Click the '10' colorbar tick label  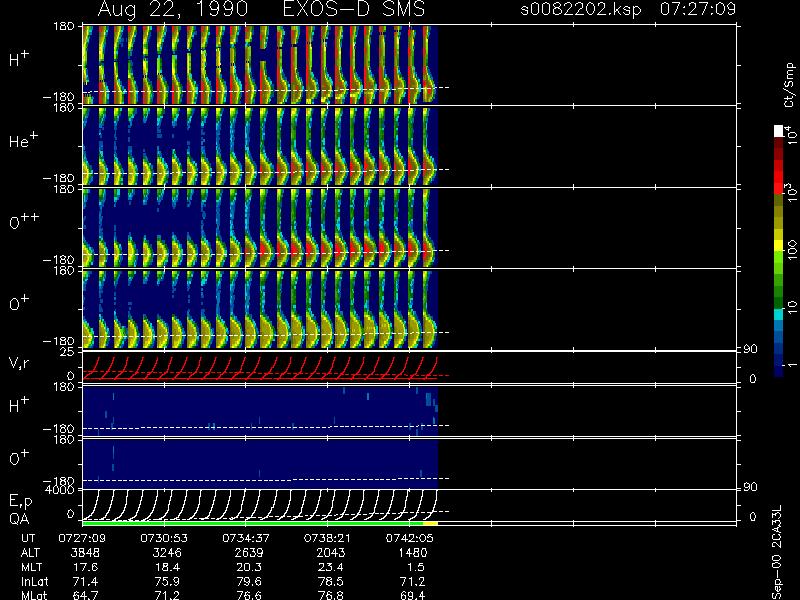pos(791,307)
